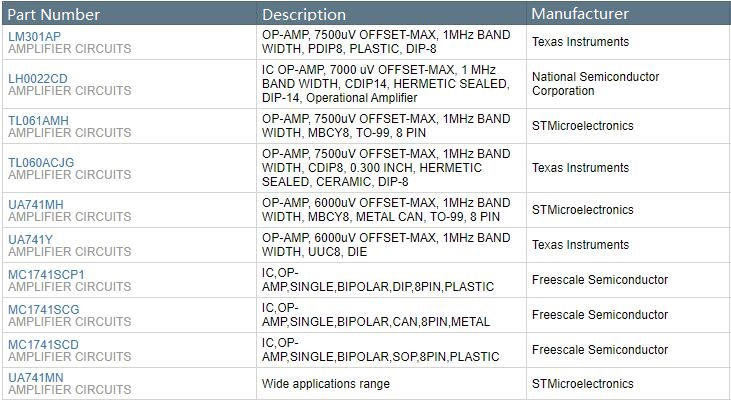Click National Semiconductor Corporation manufacturer cell
The height and width of the screenshot is (404, 731).
pyautogui.click(x=595, y=84)
